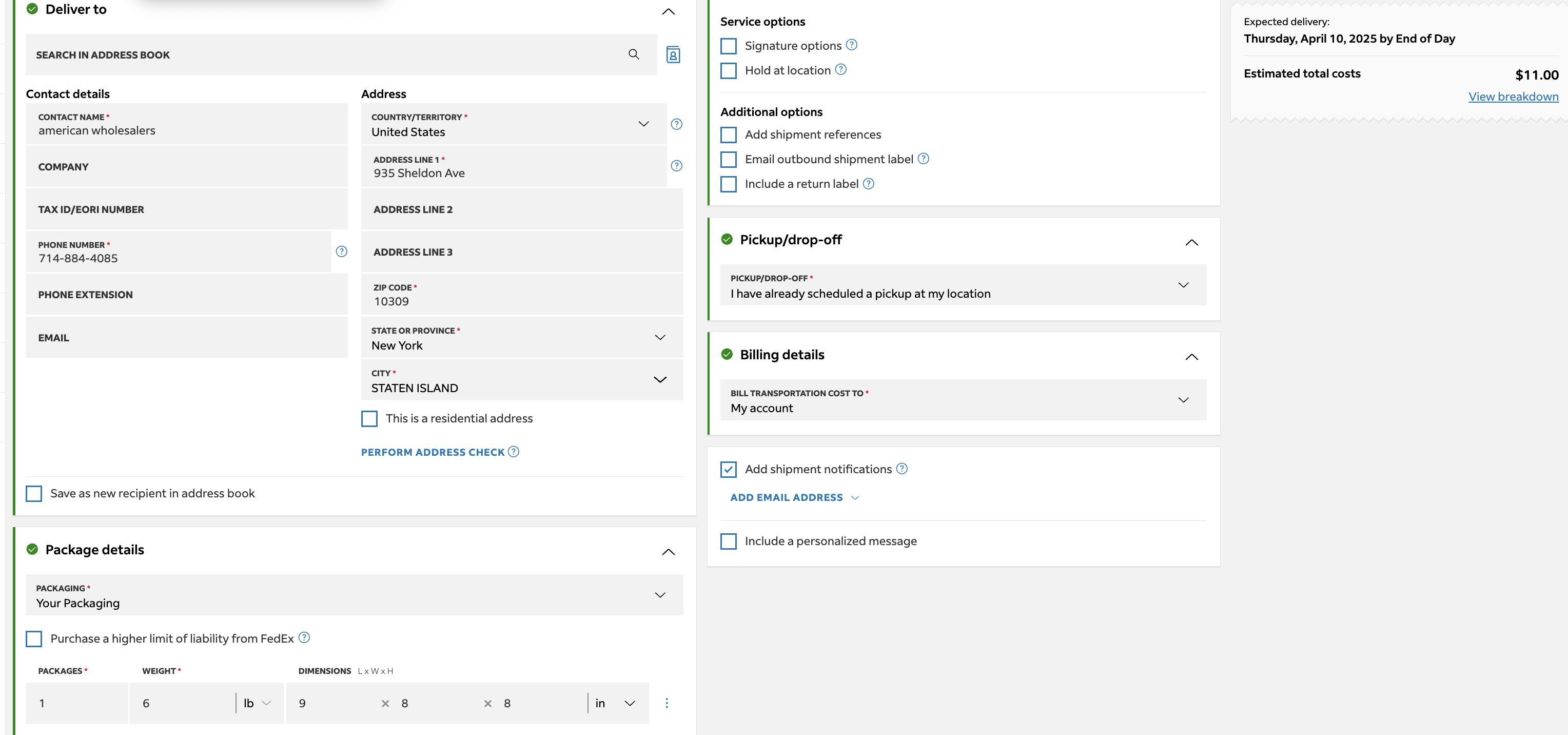Click Zip Code field
1568x735 pixels.
522,295
